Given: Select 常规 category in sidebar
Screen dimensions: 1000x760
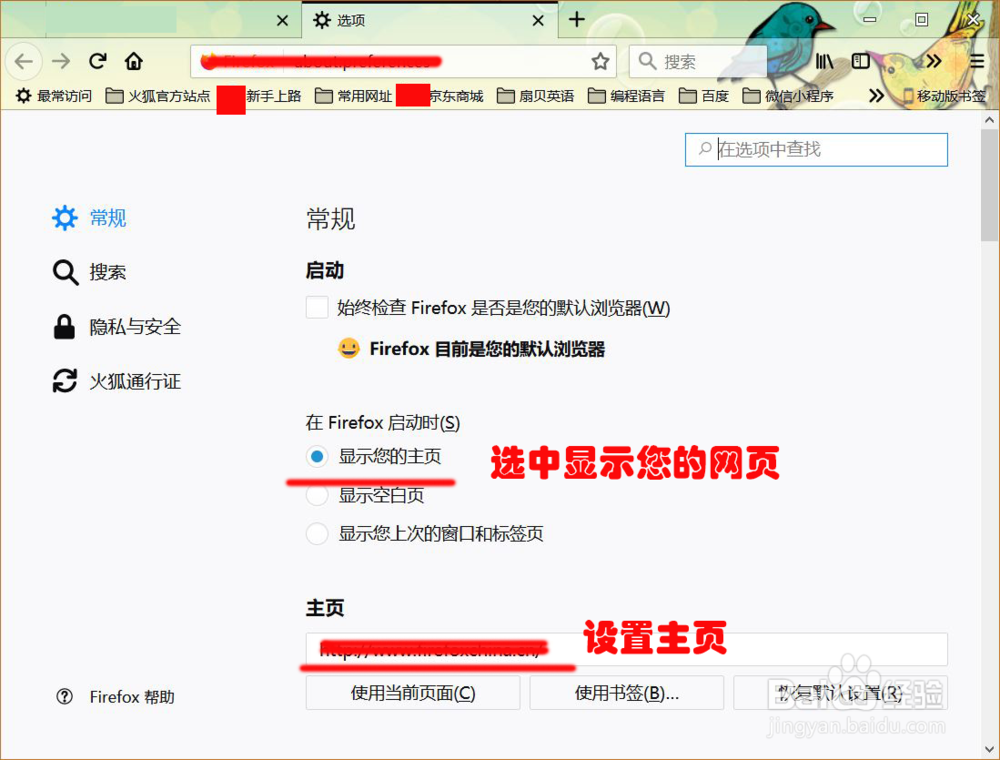Looking at the screenshot, I should click(89, 218).
